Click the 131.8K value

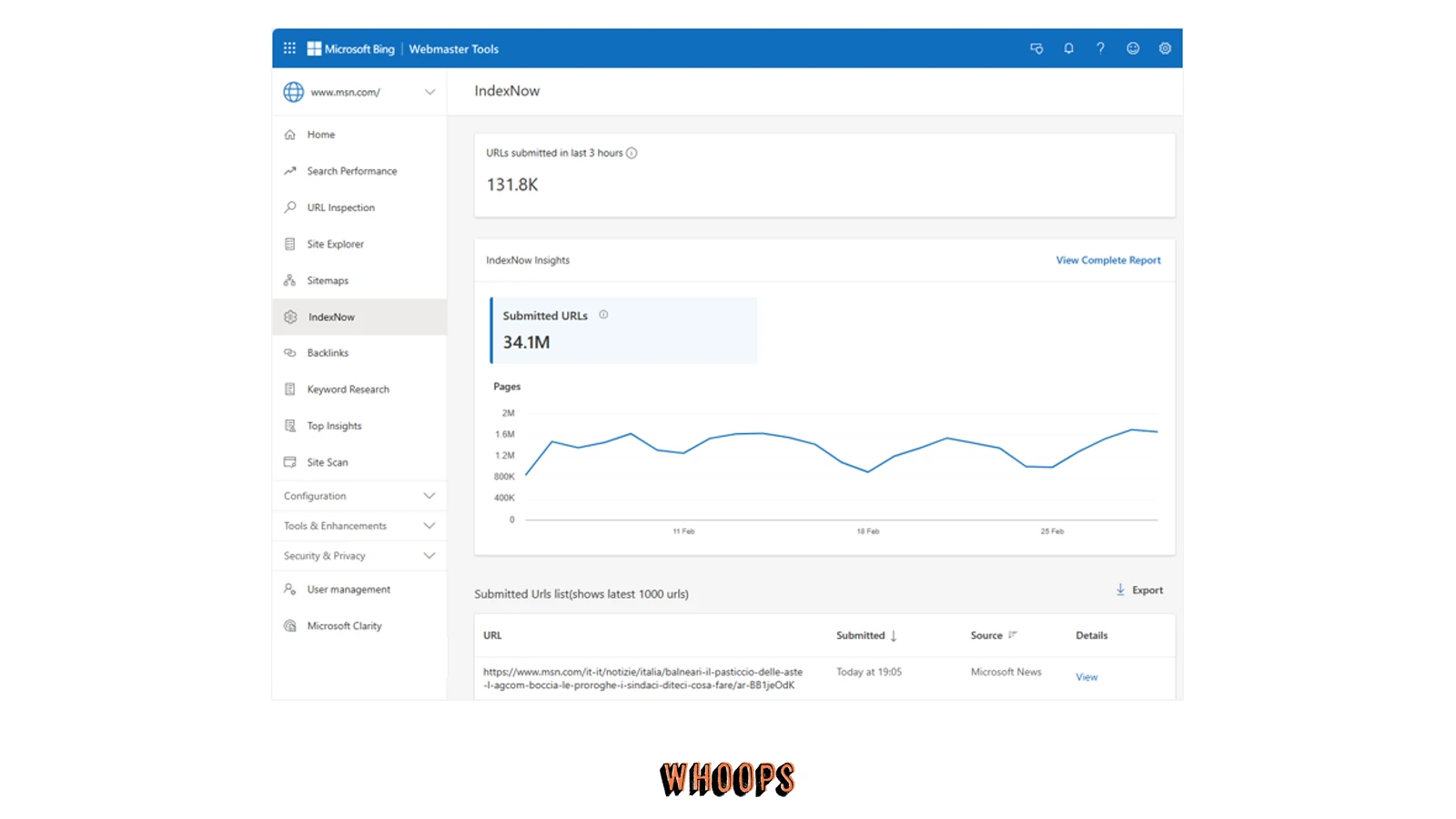point(512,185)
